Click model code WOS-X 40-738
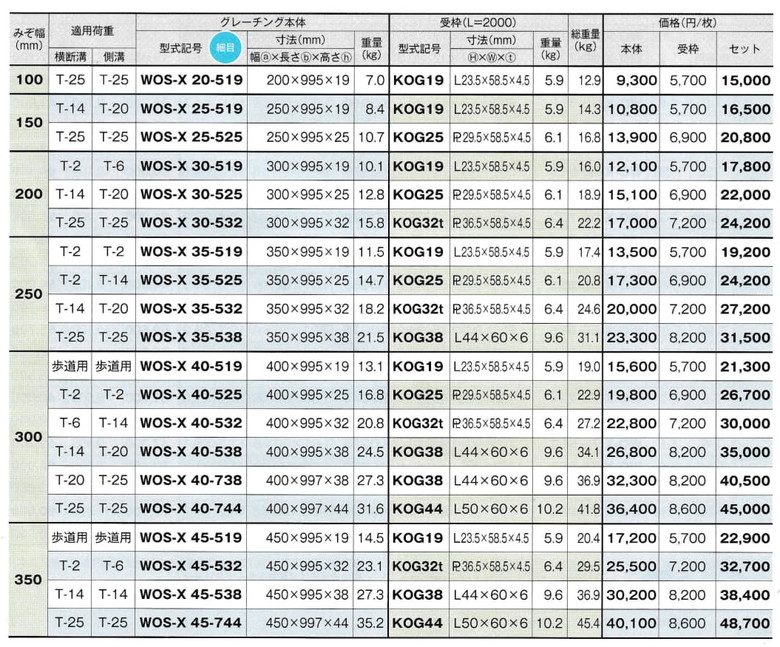Image resolution: width=780 pixels, height=647 pixels. point(190,480)
